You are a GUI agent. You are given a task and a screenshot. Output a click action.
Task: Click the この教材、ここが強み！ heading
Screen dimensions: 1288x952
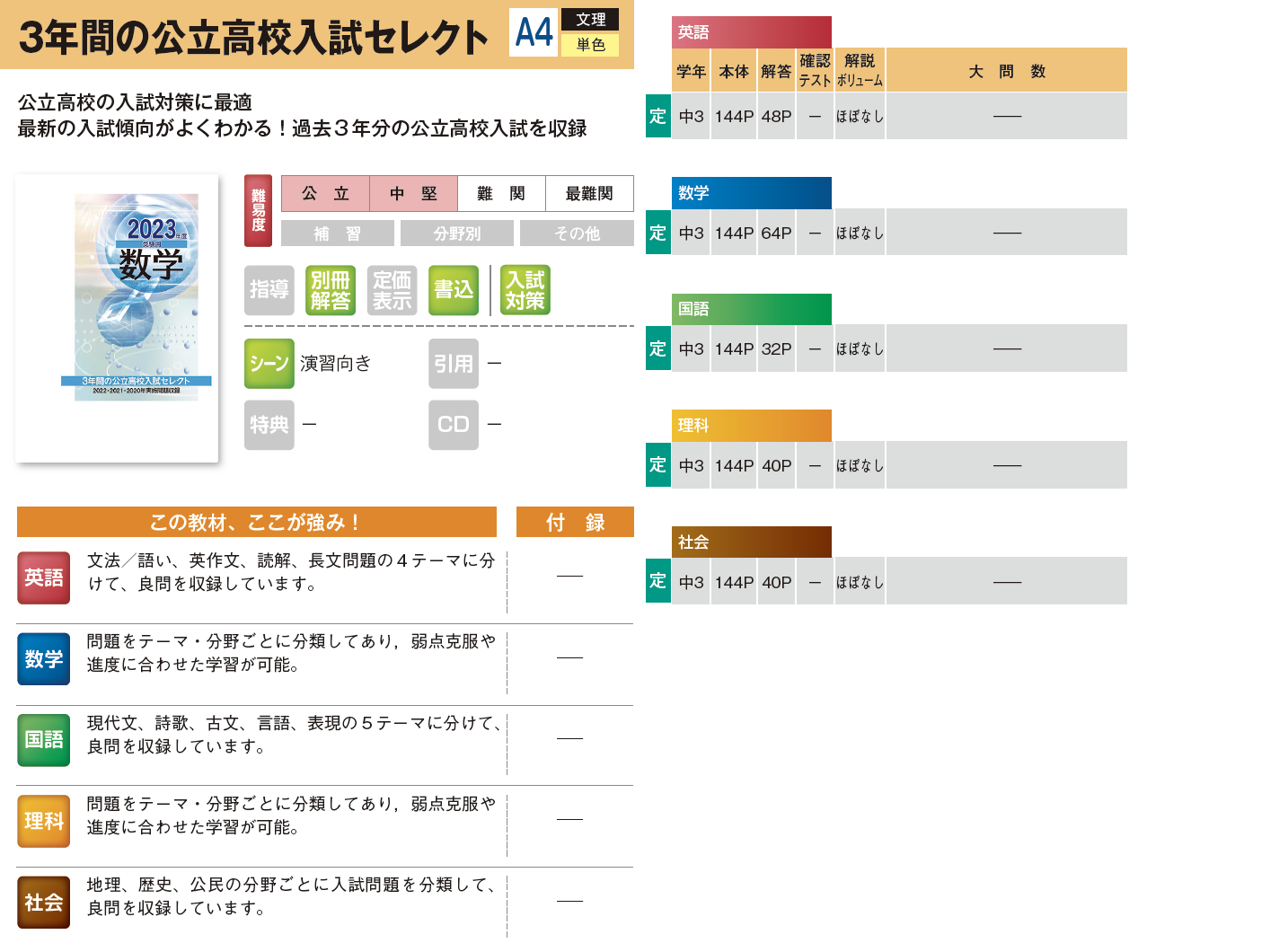pos(257,522)
